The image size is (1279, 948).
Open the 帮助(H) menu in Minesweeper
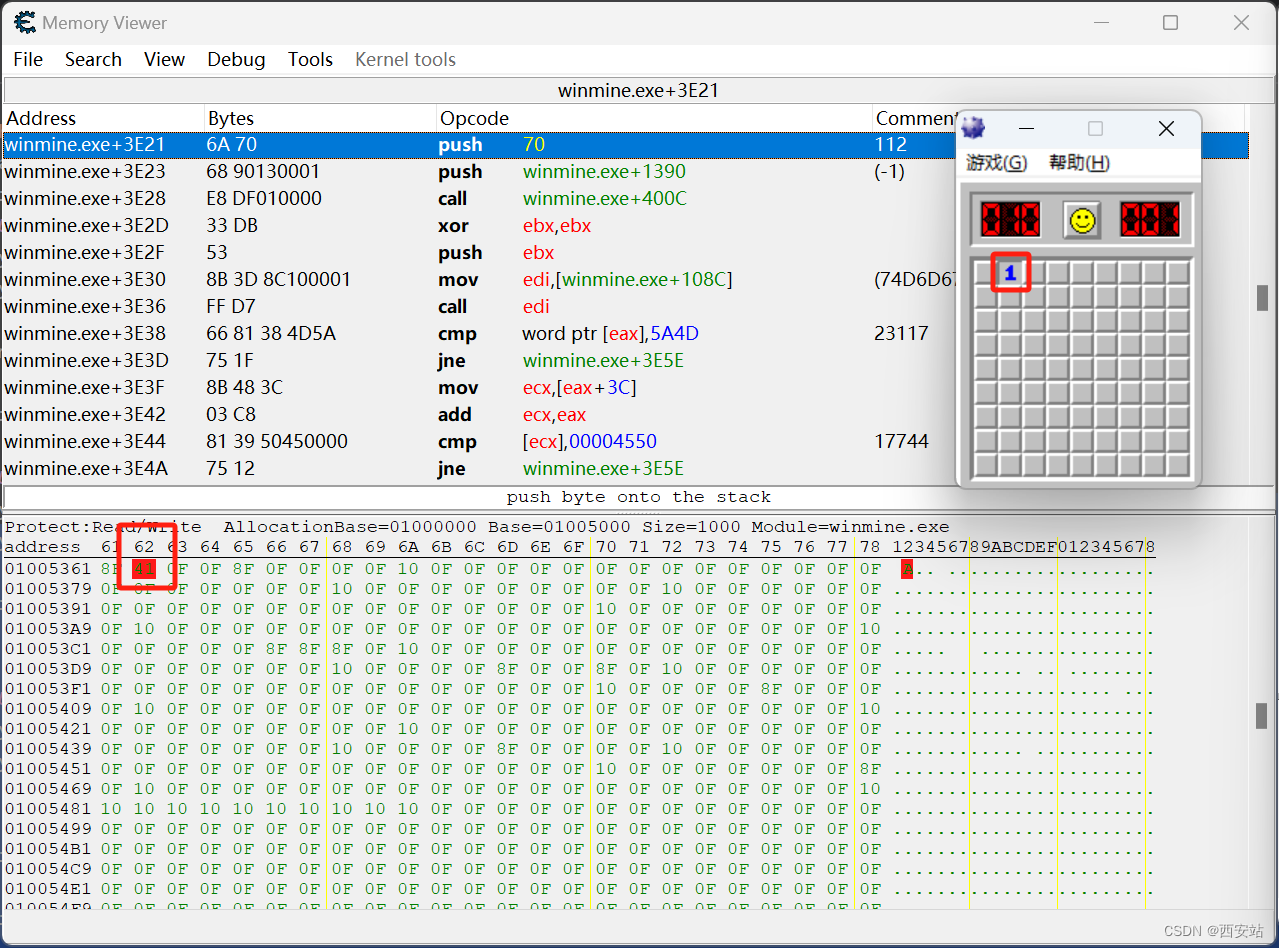(1079, 163)
